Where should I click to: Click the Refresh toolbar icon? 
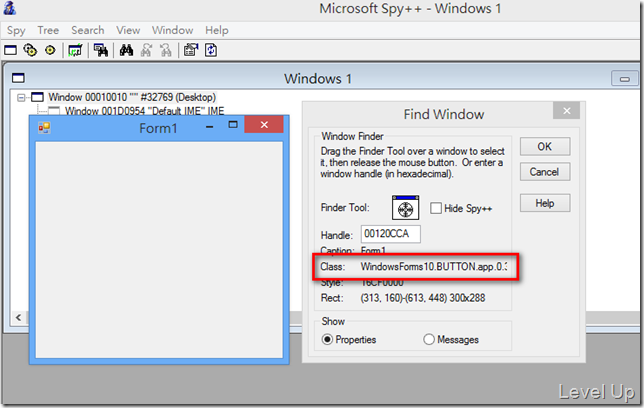coord(211,51)
